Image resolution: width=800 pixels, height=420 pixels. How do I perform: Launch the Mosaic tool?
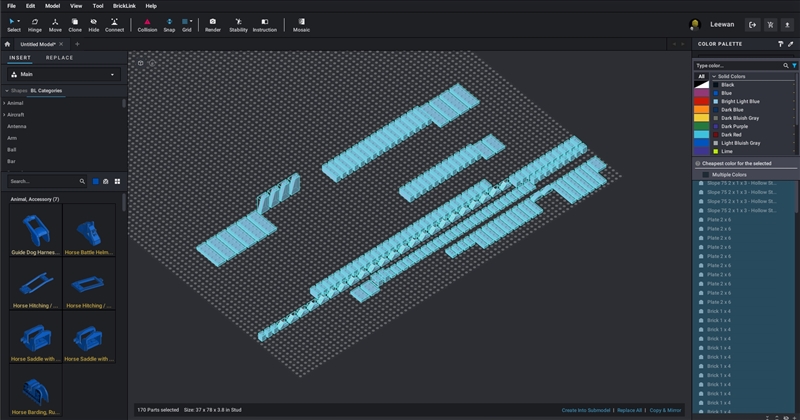301,24
